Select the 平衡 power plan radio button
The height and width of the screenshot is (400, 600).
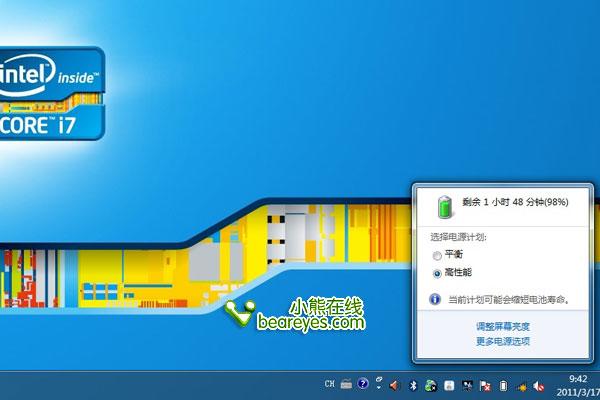click(437, 256)
